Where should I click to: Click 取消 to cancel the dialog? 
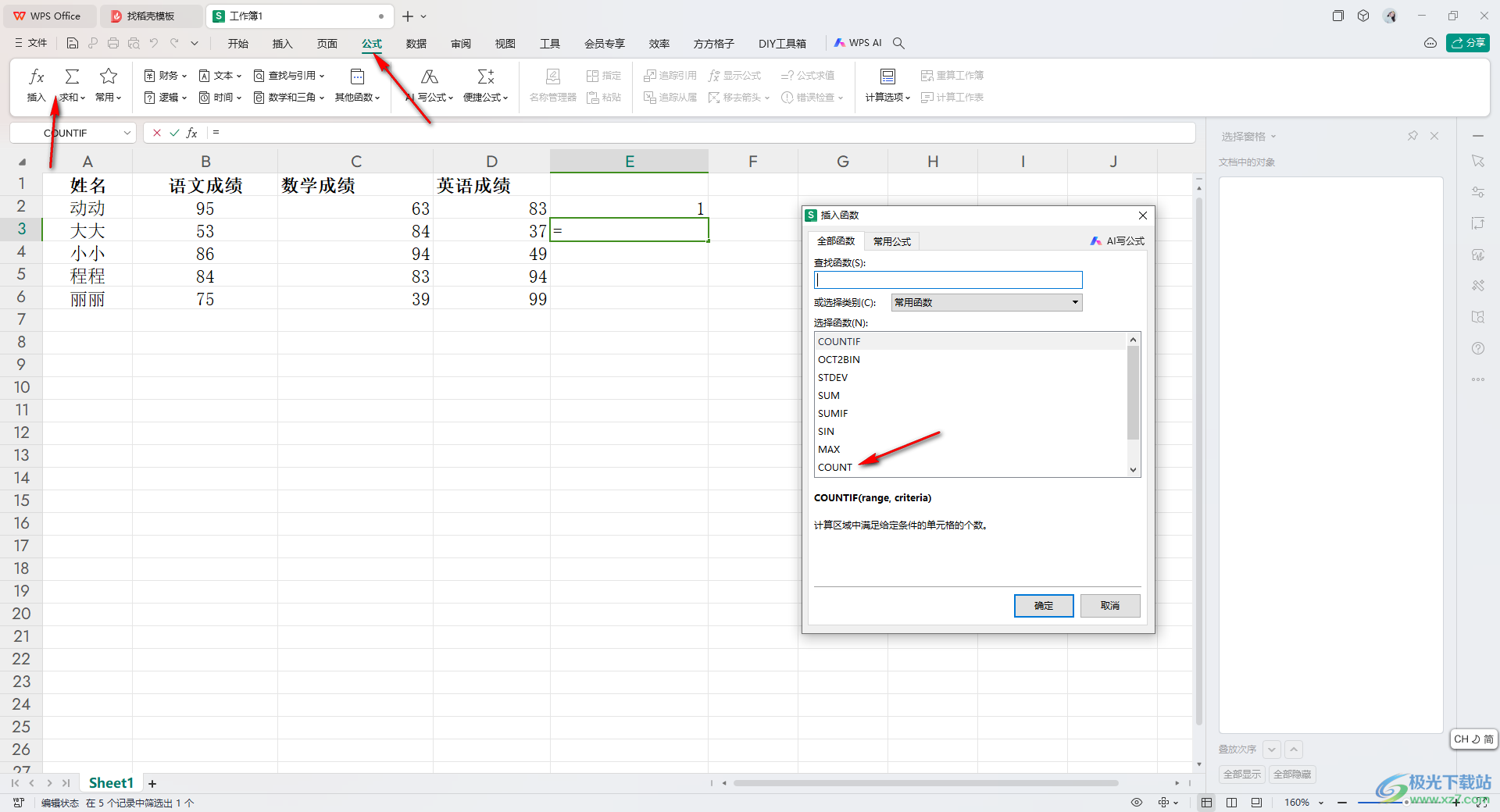[x=1110, y=606]
